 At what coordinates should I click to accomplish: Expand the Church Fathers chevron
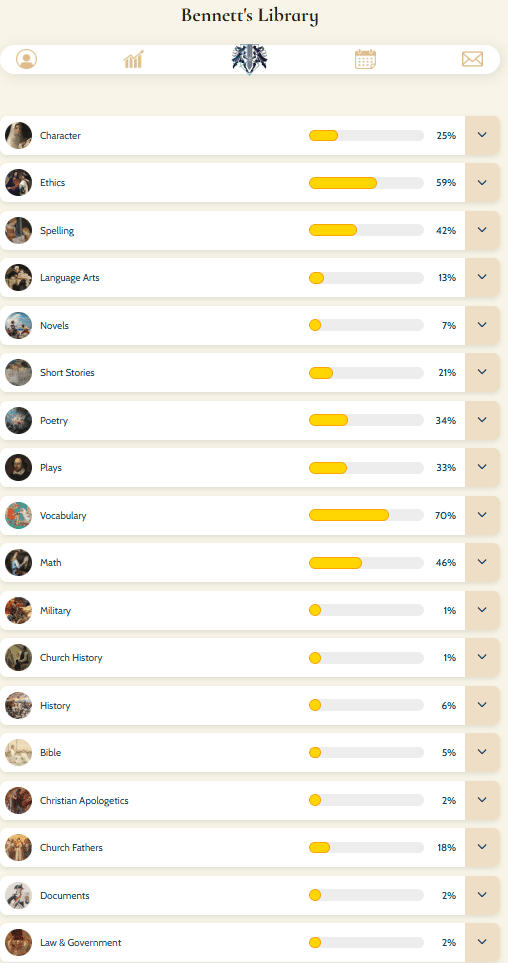click(482, 847)
